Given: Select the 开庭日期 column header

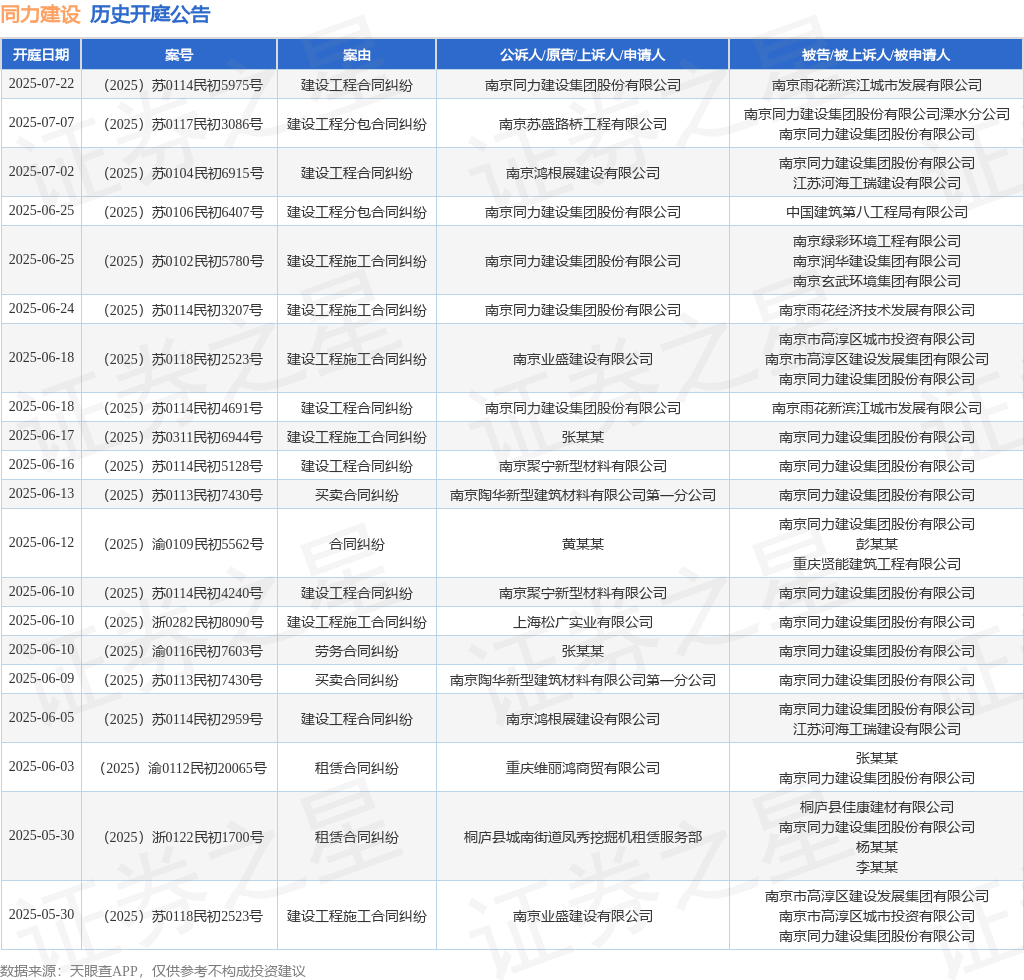Looking at the screenshot, I should tap(41, 55).
